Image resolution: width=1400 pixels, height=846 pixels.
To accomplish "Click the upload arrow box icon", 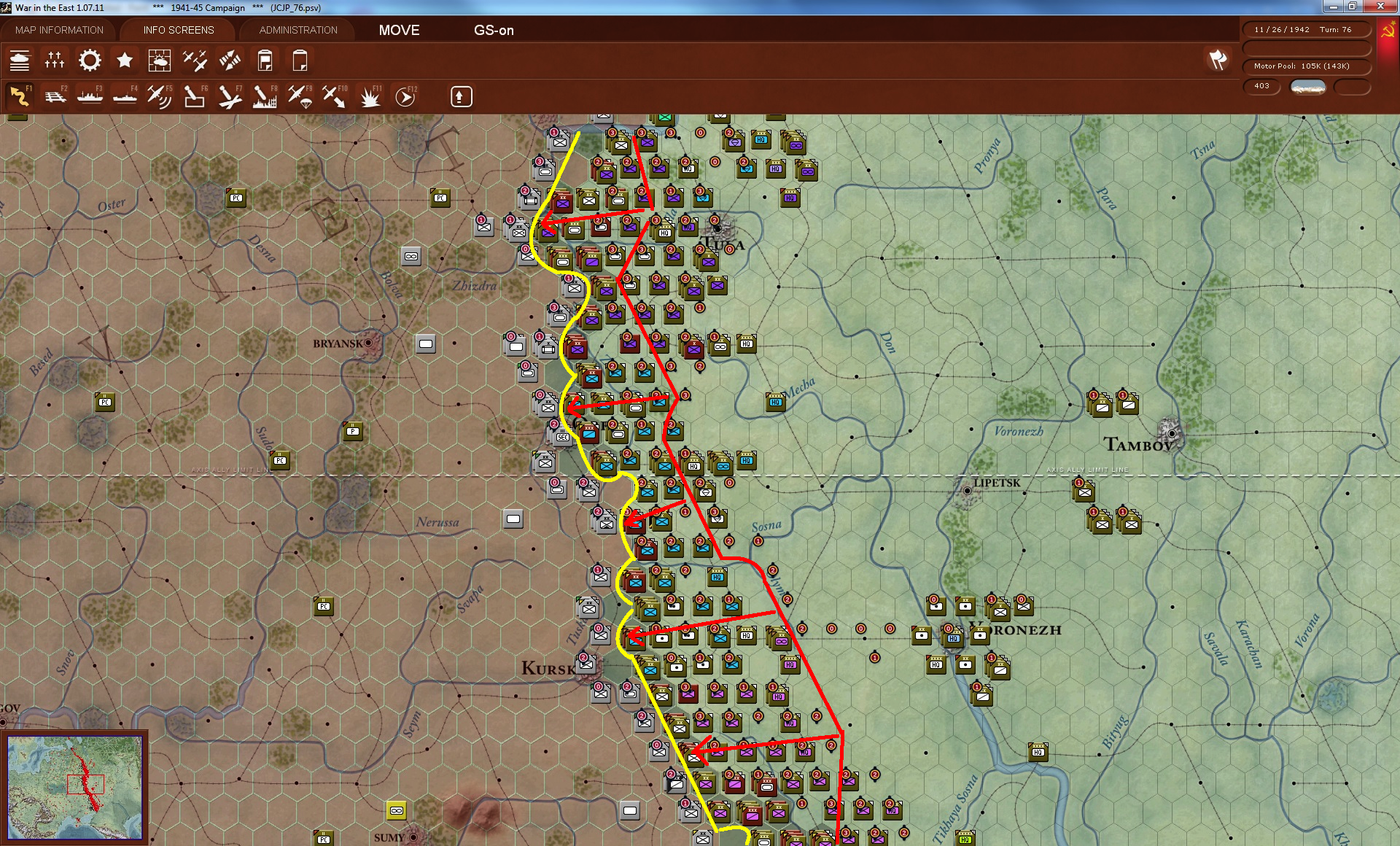I will pos(461,96).
